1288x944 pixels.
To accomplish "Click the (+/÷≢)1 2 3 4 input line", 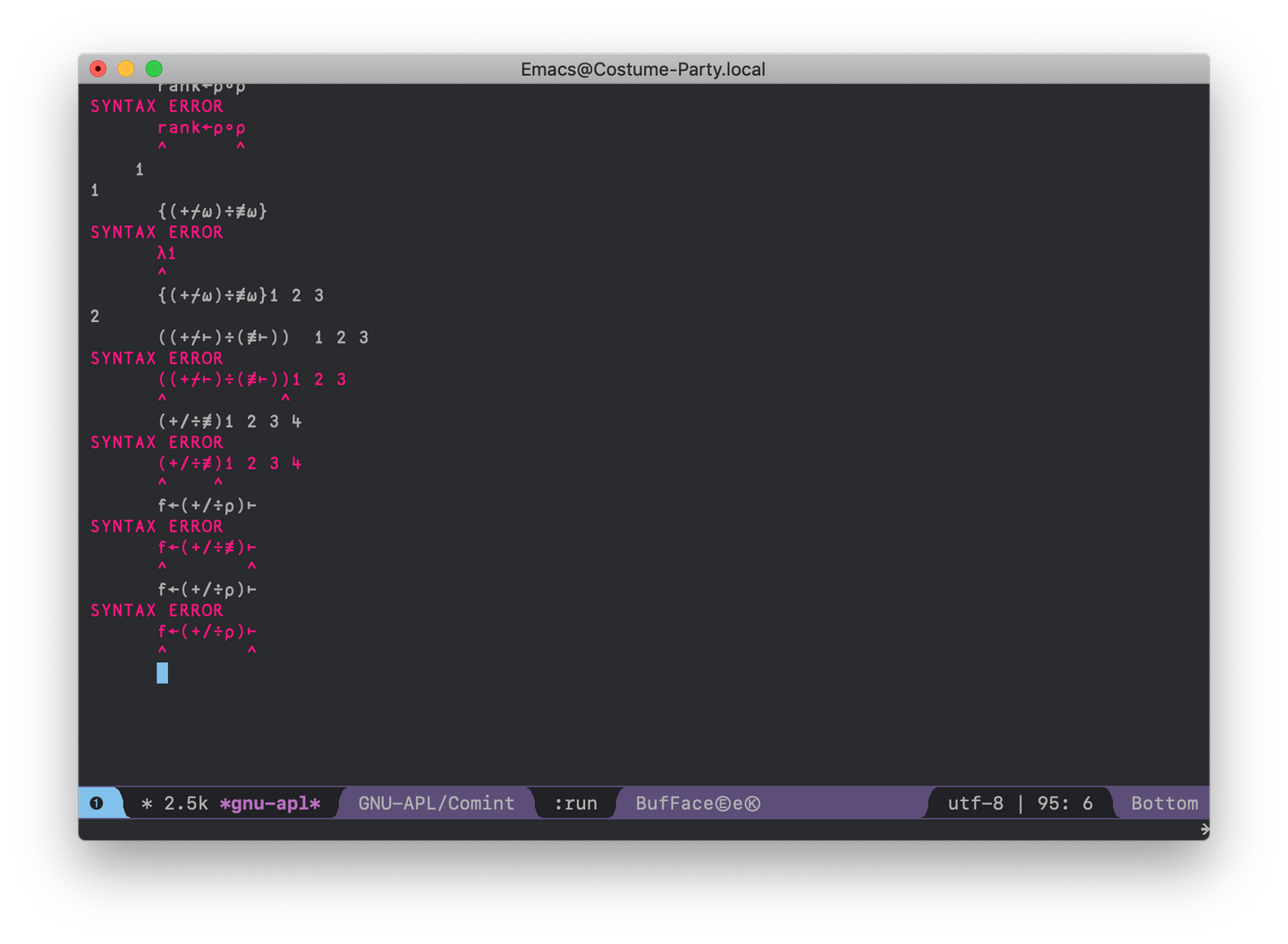I will pyautogui.click(x=230, y=421).
